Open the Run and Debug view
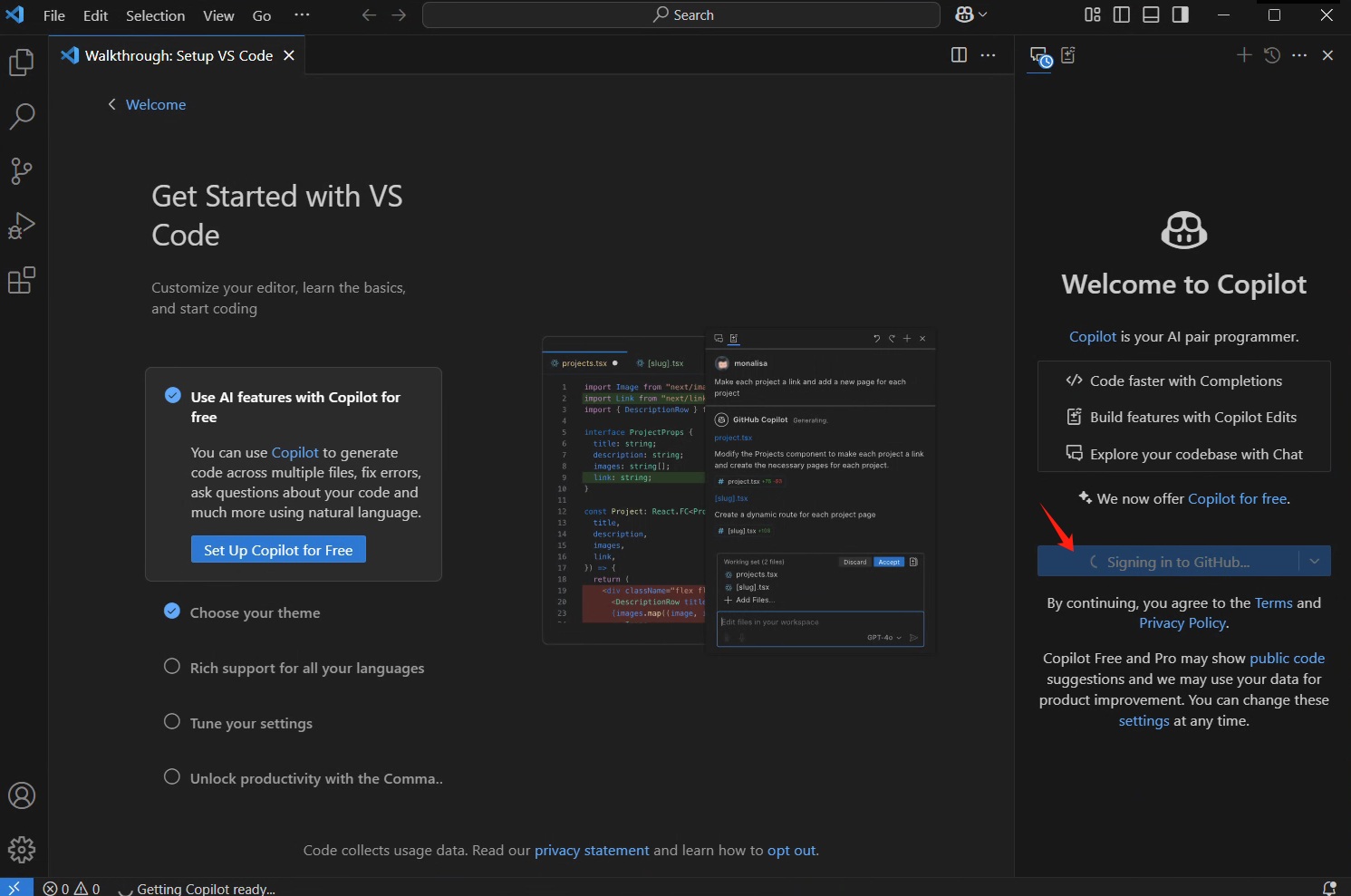 pos(22,226)
